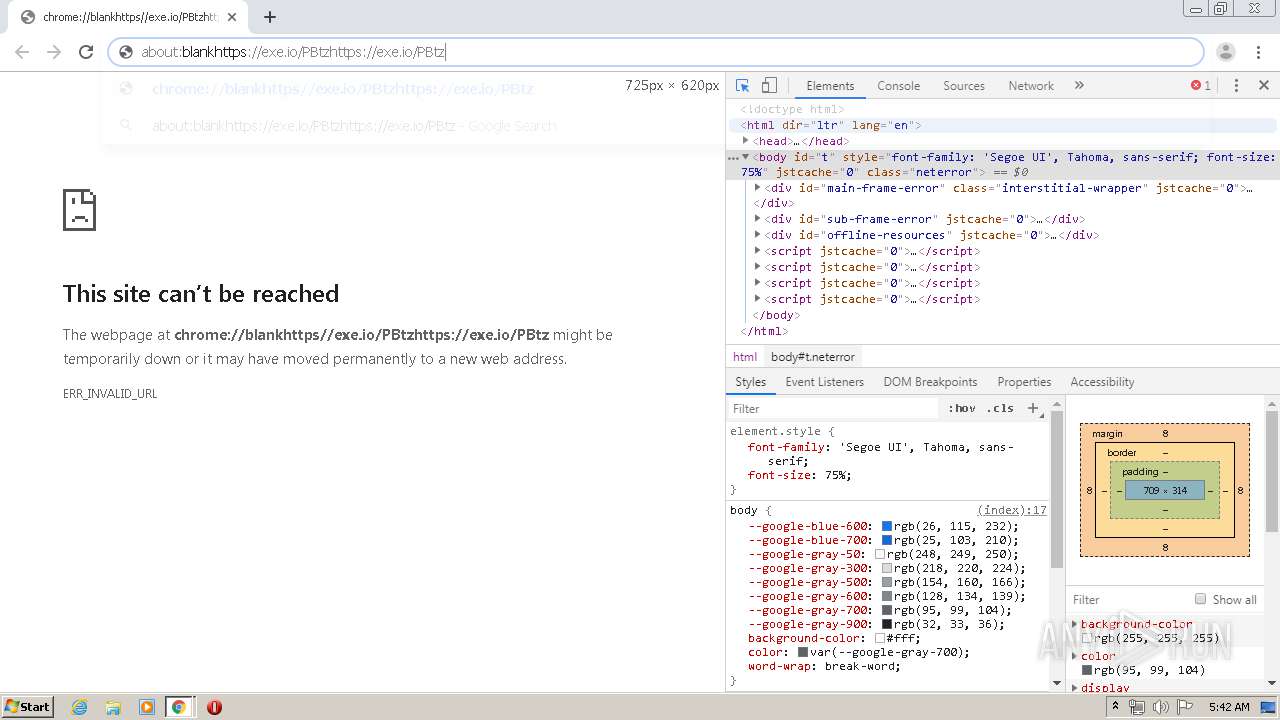Open swatch for --google-gray-500 color
The width and height of the screenshot is (1280, 720).
pos(886,582)
